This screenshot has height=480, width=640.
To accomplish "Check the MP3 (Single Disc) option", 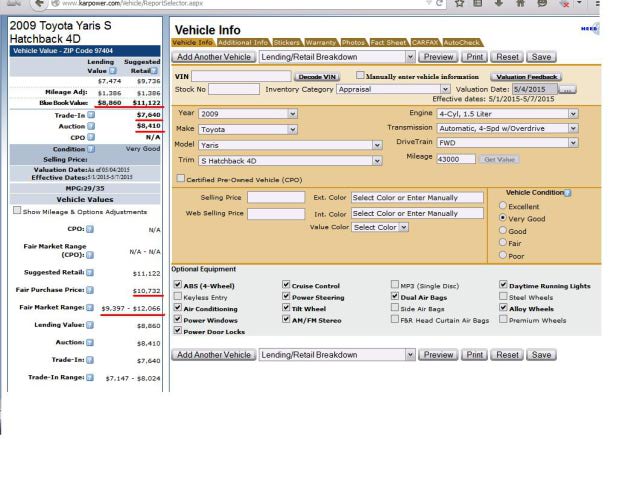I will point(395,284).
